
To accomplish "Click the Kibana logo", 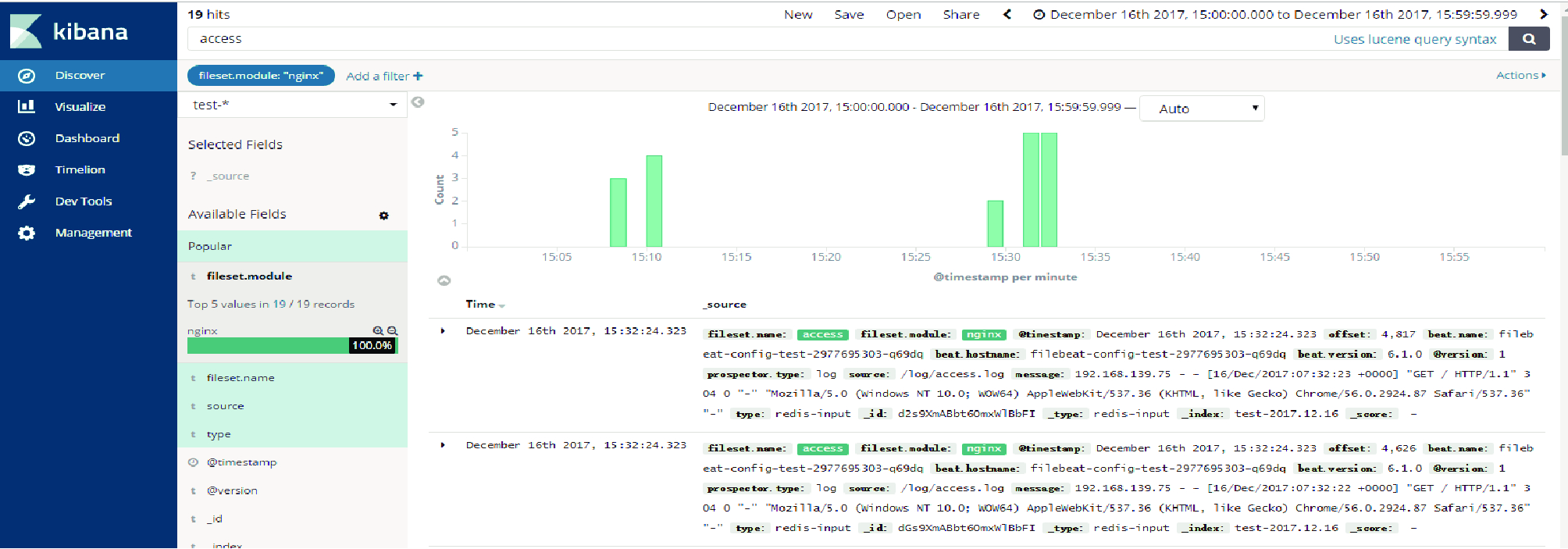I will (69, 31).
